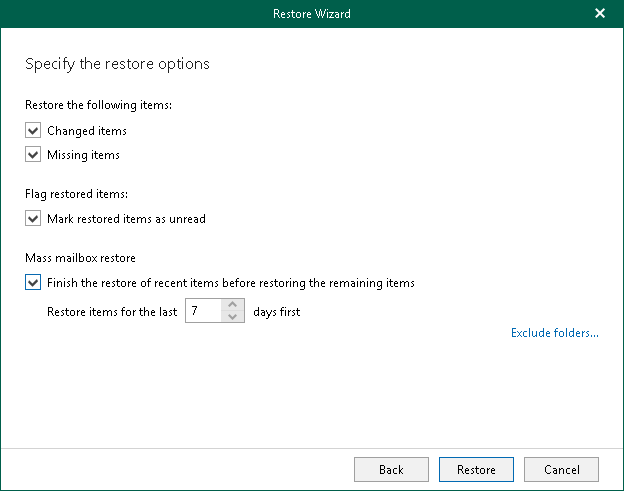Uncheck the Changed items checkbox

click(x=33, y=131)
